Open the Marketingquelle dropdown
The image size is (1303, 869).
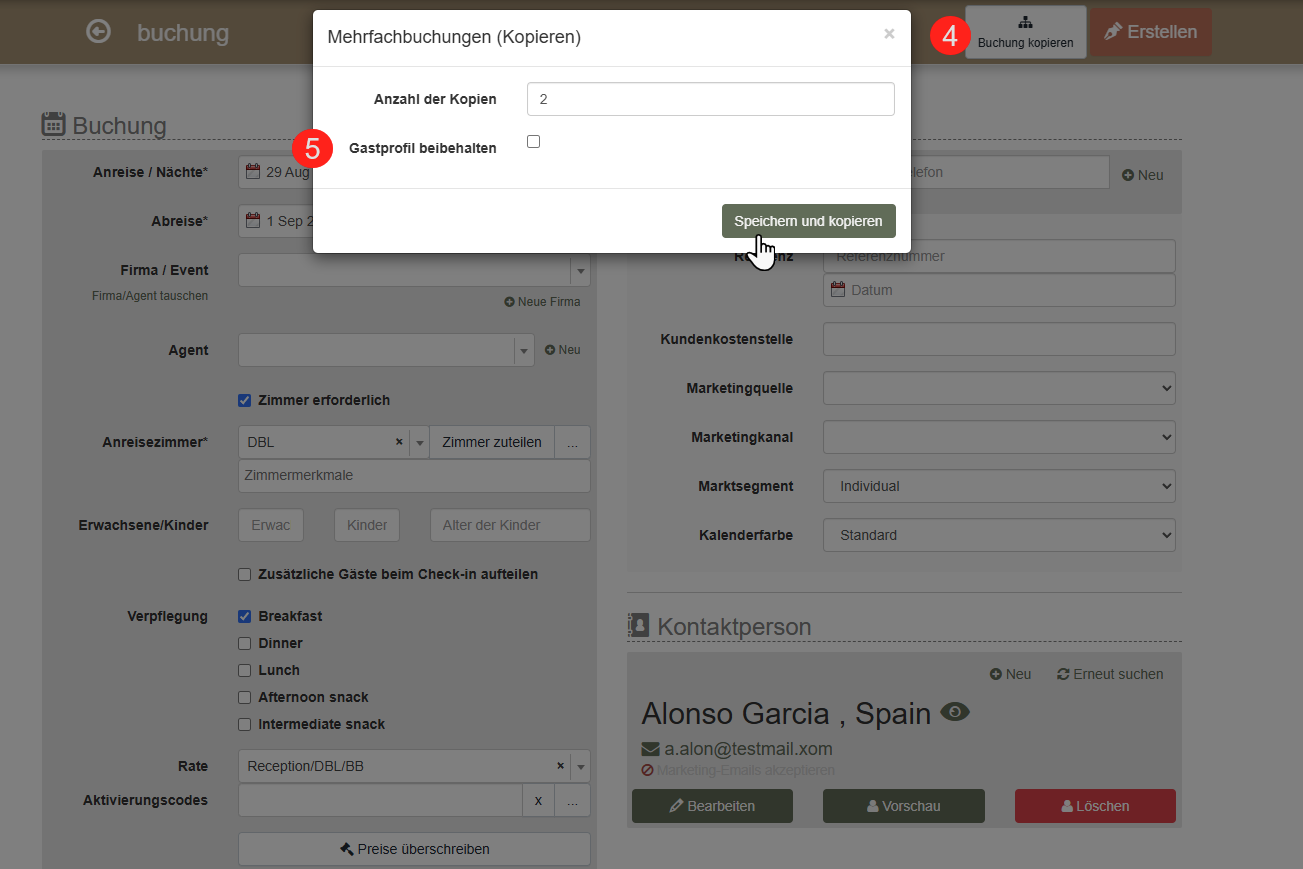(x=999, y=388)
